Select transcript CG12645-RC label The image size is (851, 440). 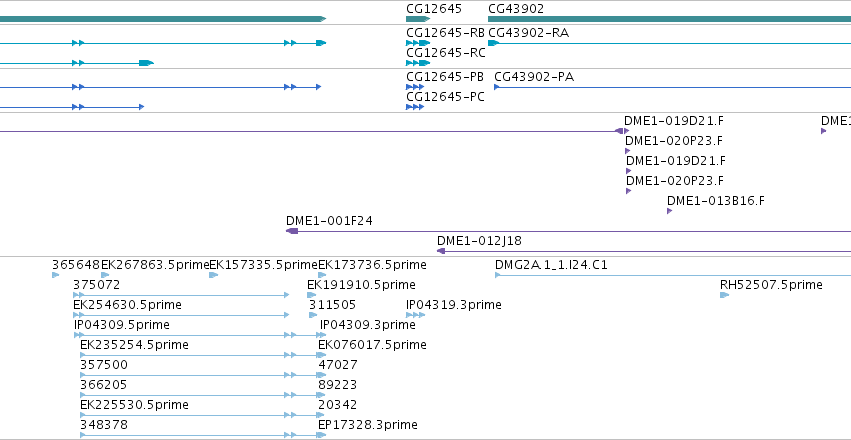pos(445,53)
